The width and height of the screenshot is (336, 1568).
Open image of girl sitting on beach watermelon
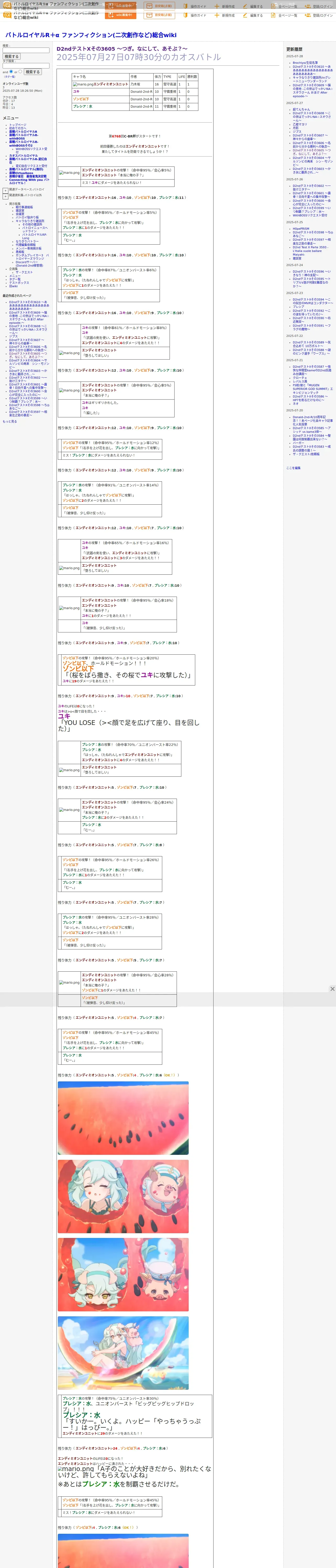pos(123,1353)
